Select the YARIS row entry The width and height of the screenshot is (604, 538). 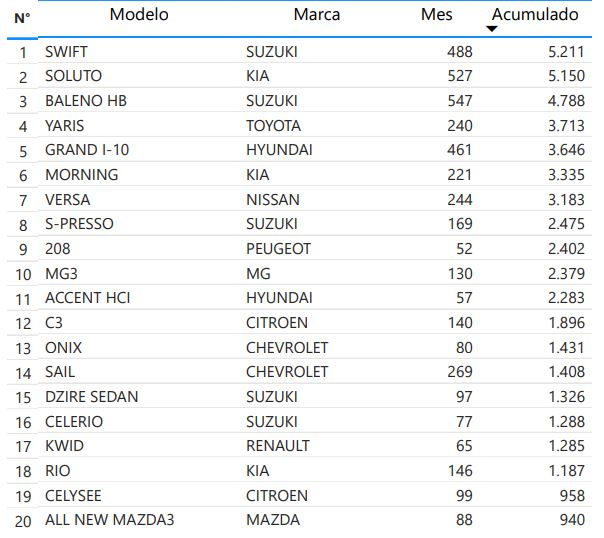pyautogui.click(x=65, y=125)
